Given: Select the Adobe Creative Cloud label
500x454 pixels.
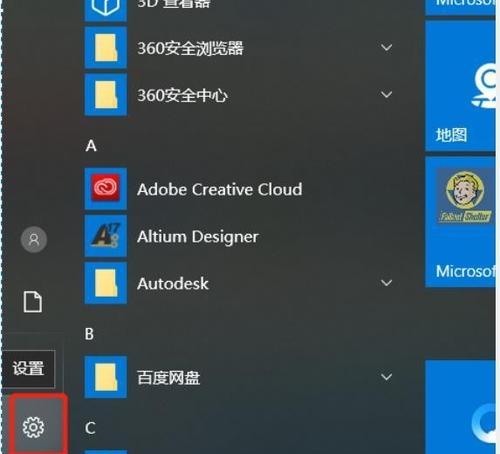Looking at the screenshot, I should (220, 189).
